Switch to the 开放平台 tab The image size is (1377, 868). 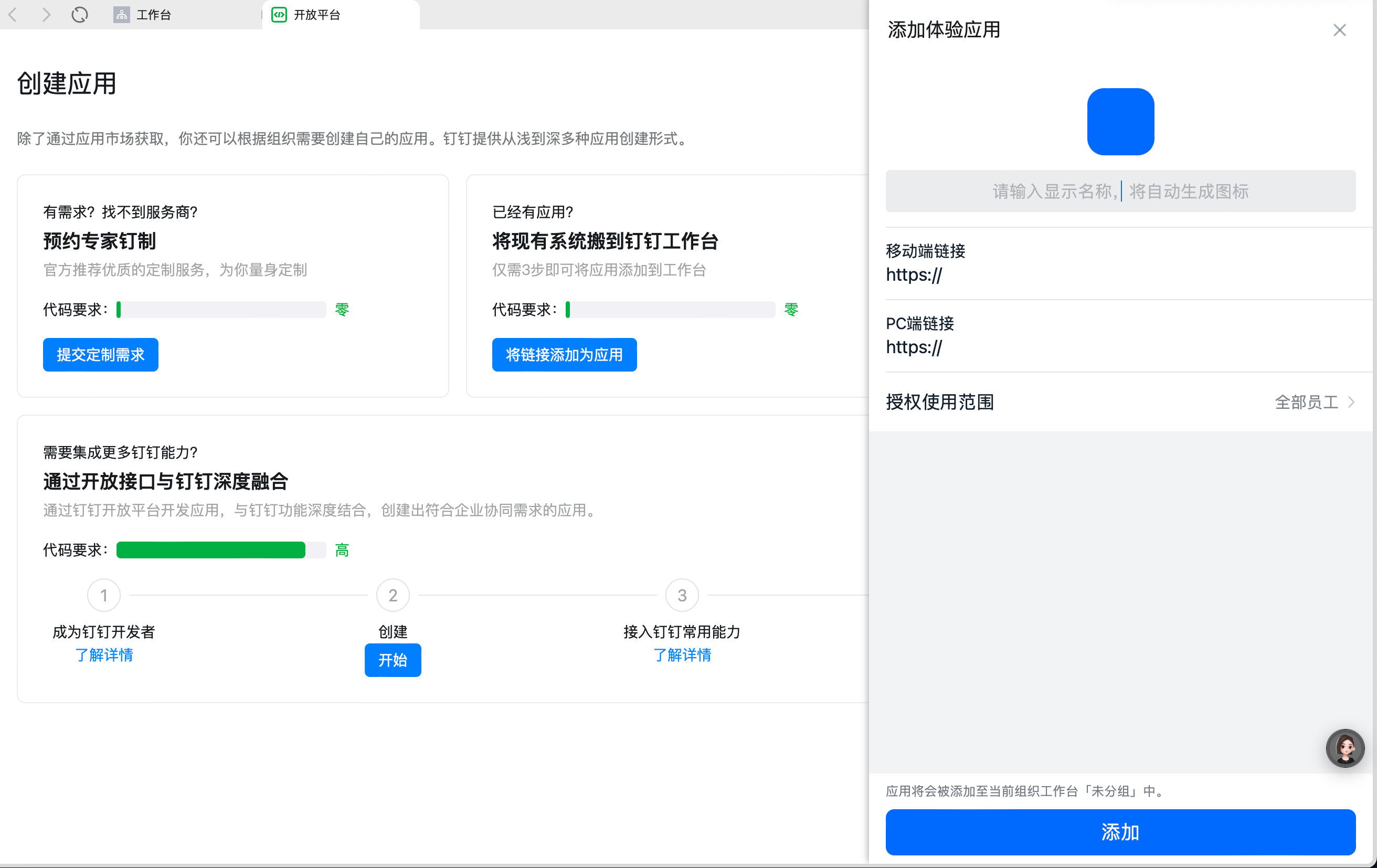coord(341,15)
